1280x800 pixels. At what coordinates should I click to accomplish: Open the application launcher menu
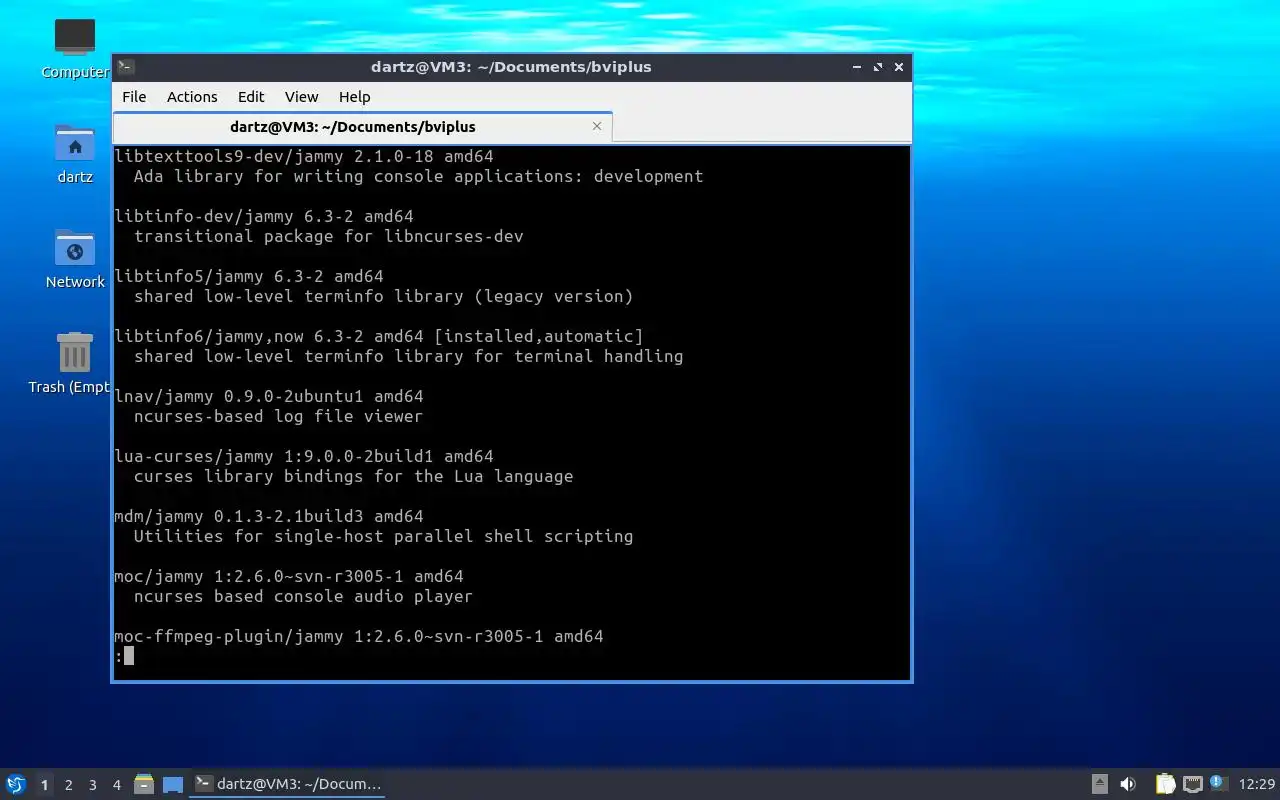point(16,784)
